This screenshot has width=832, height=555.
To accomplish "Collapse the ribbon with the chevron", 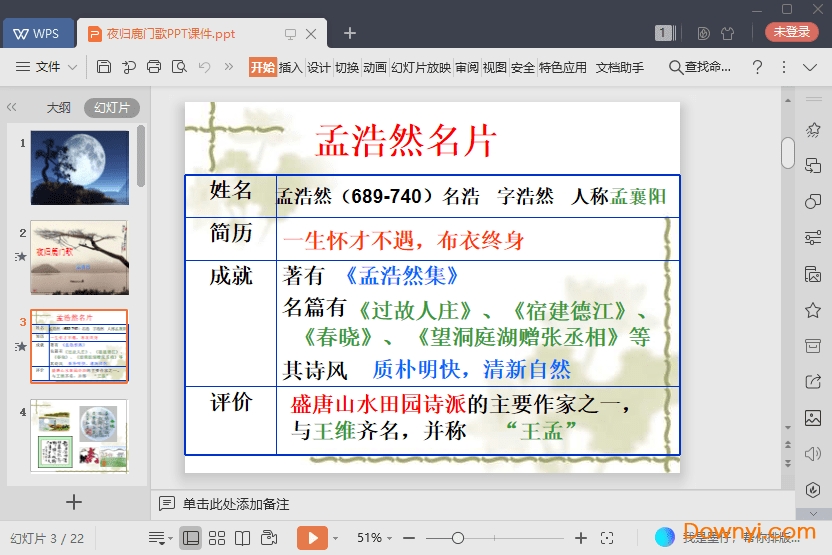I will point(810,67).
